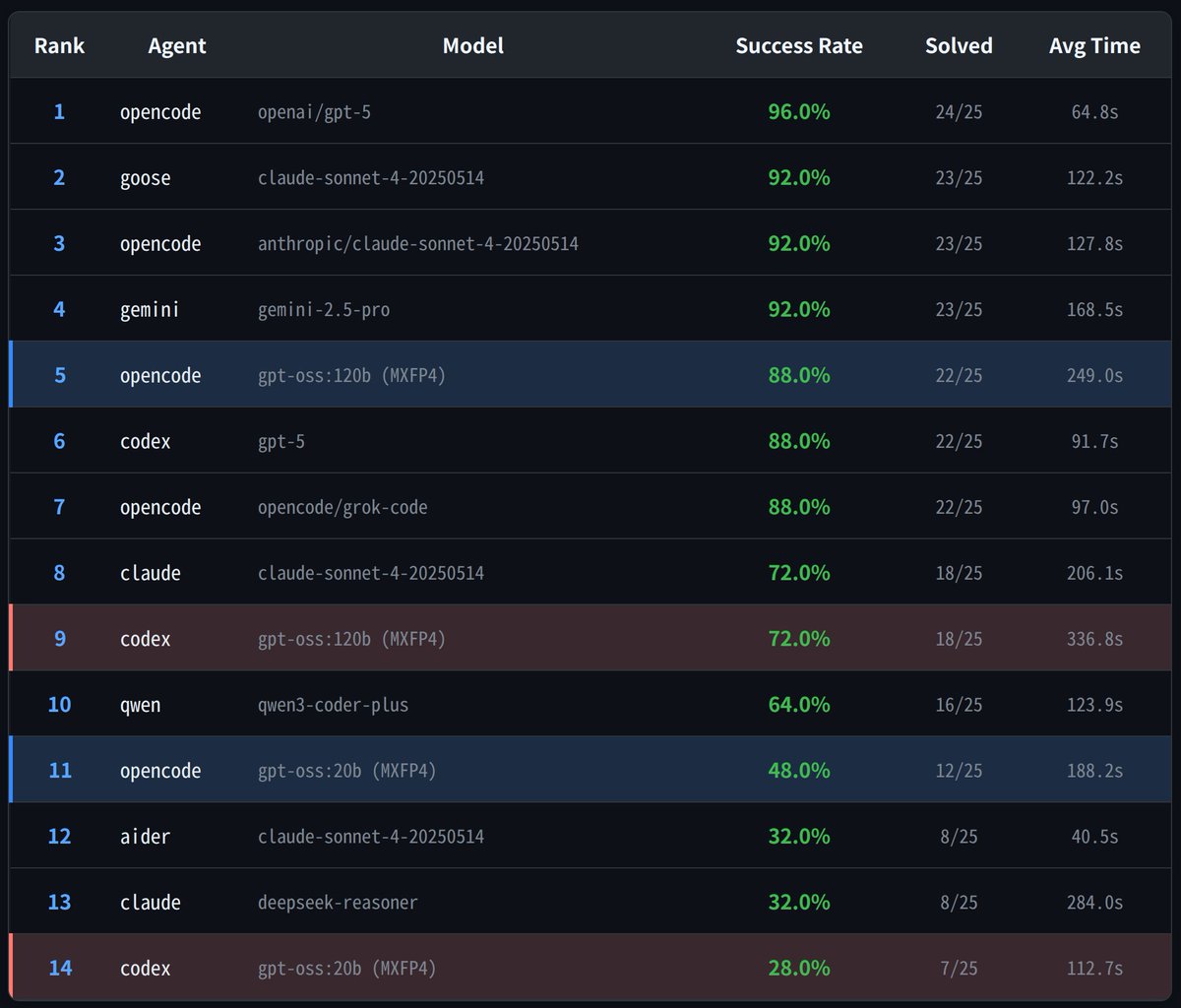This screenshot has height=1008, width=1181.
Task: Click 88.0% in the opencode/grok-code row
Action: coord(799,507)
